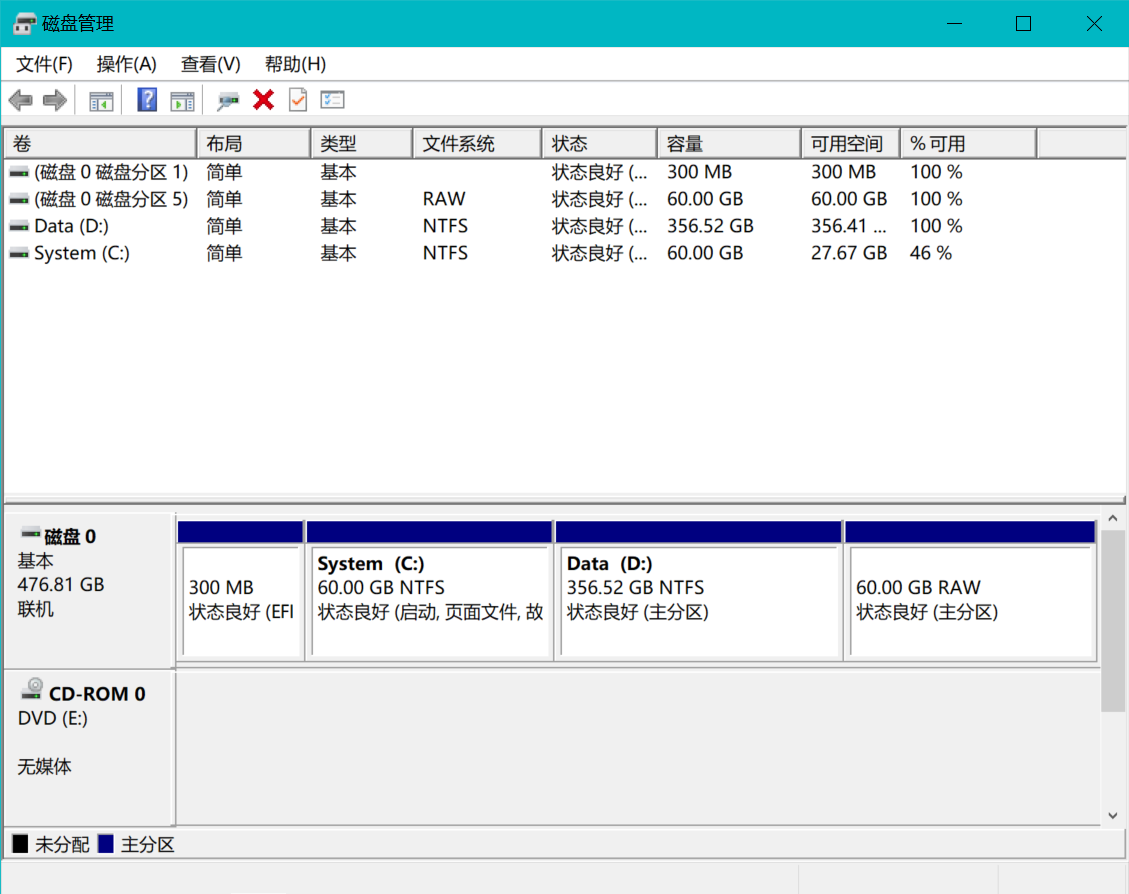
Task: Click the black 未分配 legend swatch
Action: [20, 844]
